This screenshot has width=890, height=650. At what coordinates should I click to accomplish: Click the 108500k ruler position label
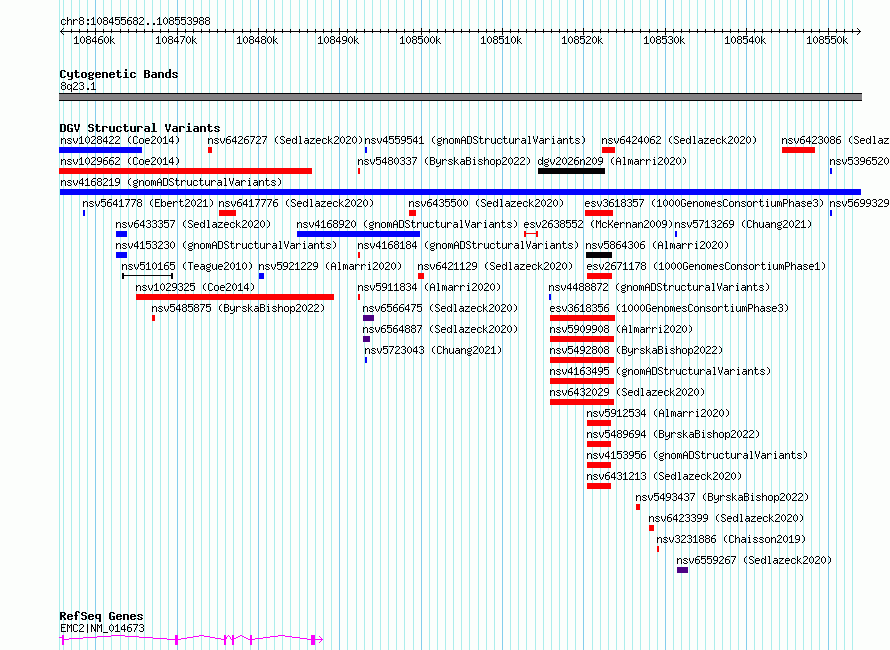tap(420, 40)
